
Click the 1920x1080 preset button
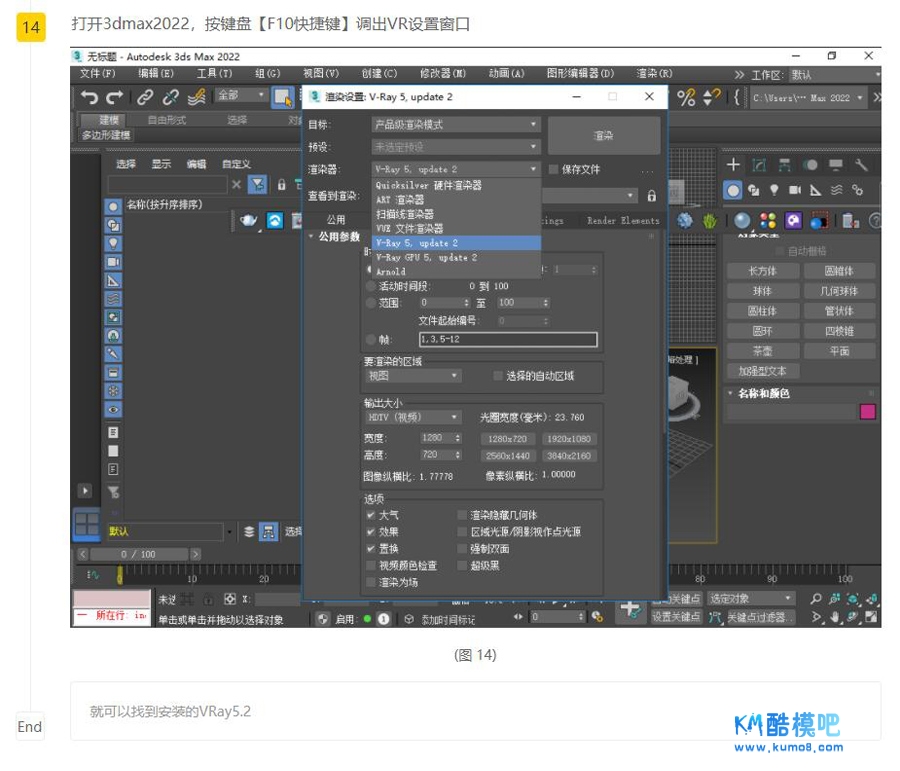[x=569, y=438]
